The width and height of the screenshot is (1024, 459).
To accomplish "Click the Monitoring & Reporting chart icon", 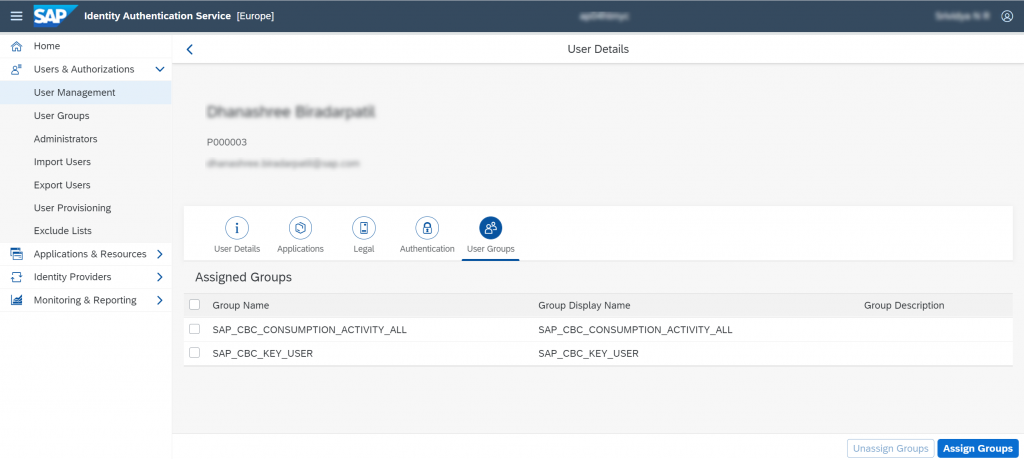I will pyautogui.click(x=17, y=300).
